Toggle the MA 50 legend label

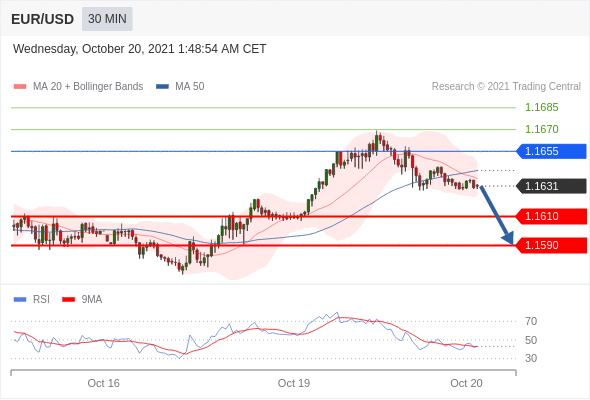point(190,87)
